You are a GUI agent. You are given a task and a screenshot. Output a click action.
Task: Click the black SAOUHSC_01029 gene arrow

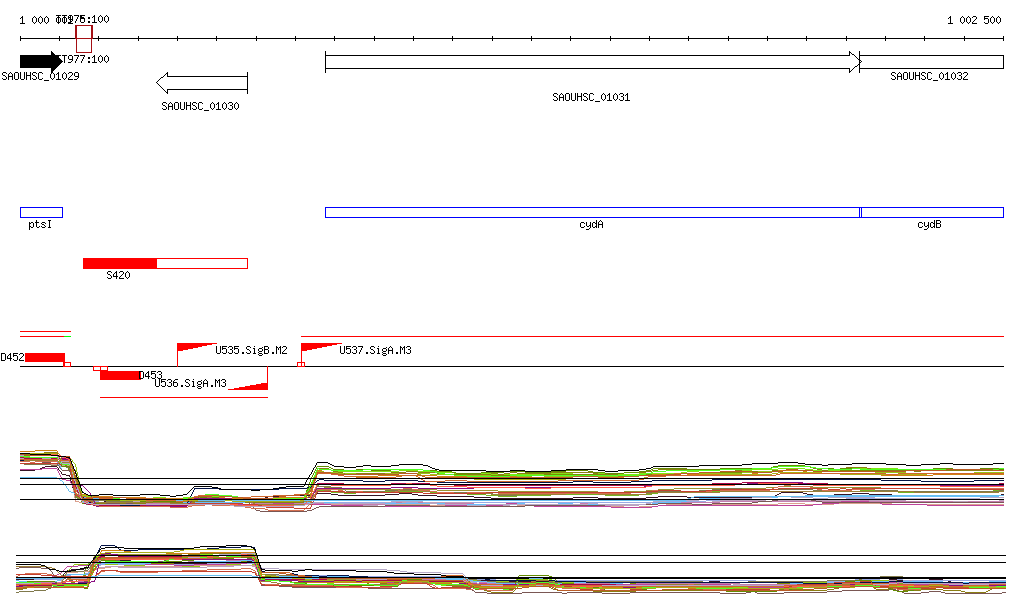[40, 61]
